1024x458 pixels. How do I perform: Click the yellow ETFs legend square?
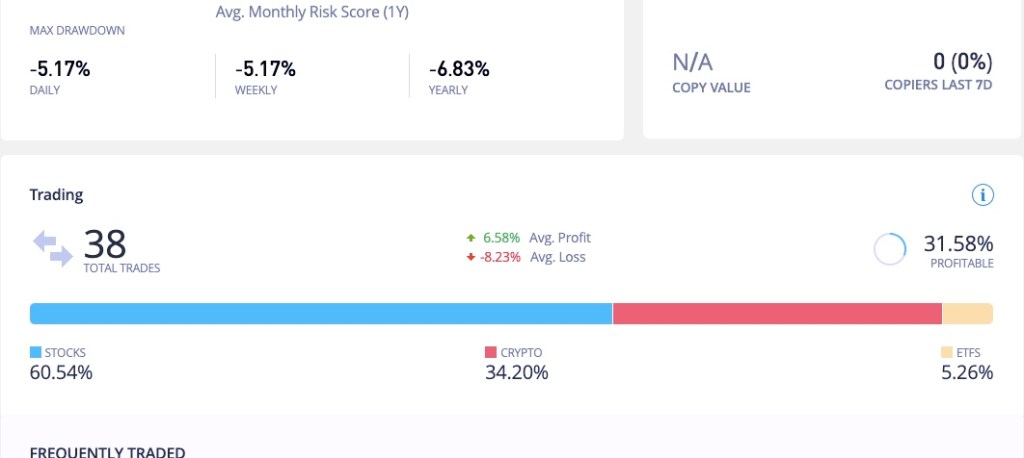[x=946, y=353]
